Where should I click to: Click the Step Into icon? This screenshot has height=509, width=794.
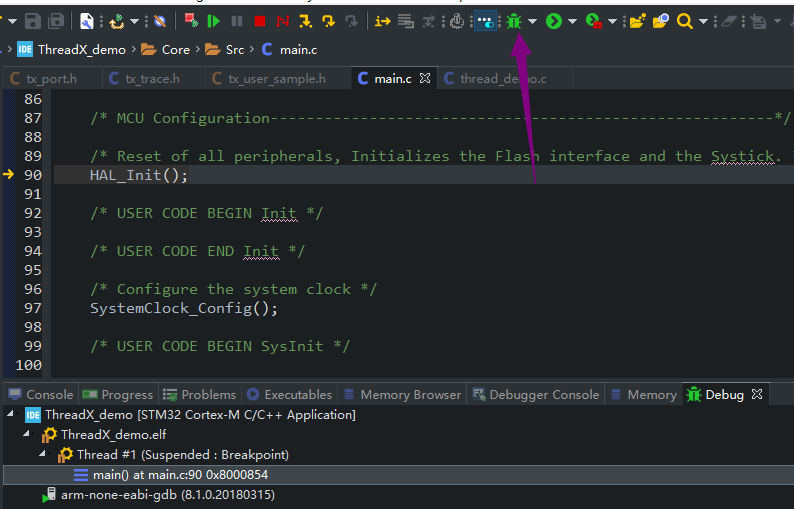[x=305, y=21]
